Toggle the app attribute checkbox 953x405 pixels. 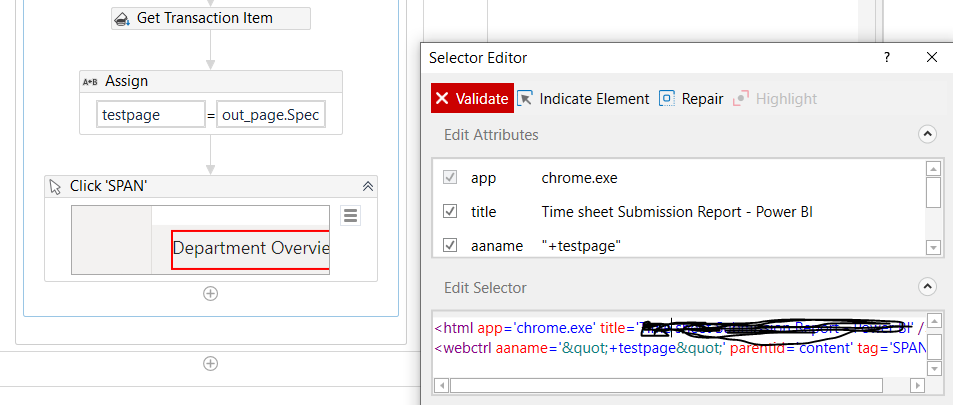(x=450, y=178)
